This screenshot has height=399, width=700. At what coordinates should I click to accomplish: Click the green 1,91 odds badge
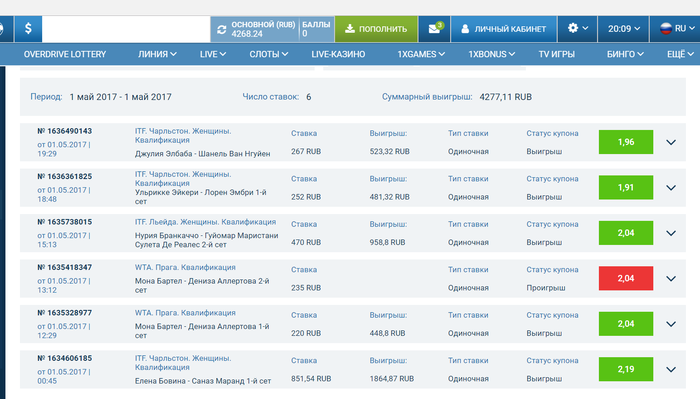coord(625,187)
